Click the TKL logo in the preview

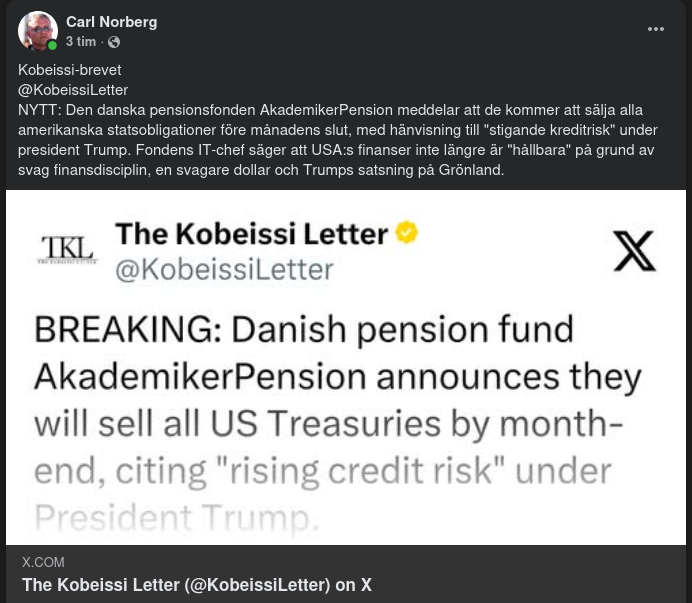click(68, 249)
